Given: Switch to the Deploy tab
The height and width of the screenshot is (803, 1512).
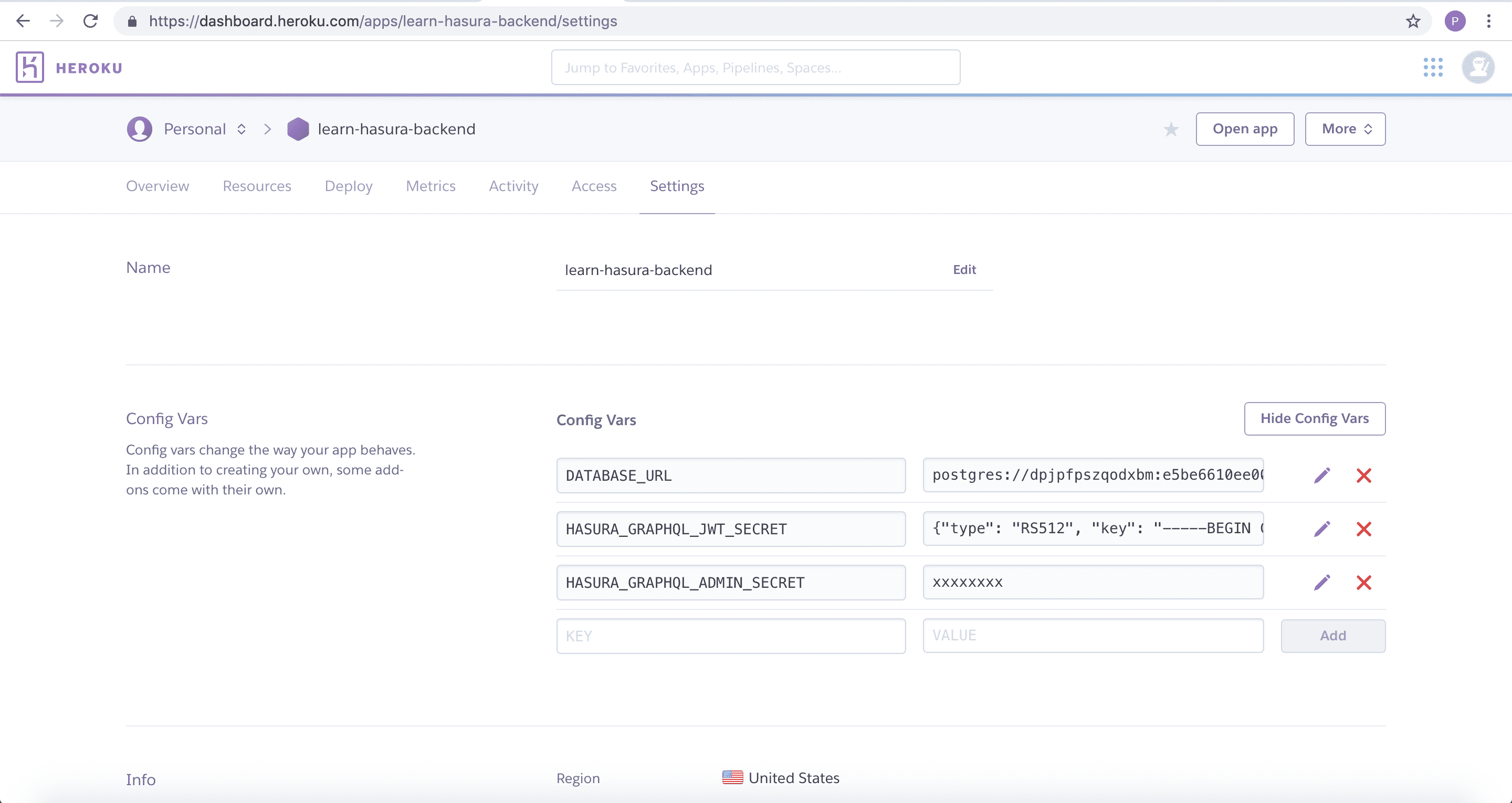Looking at the screenshot, I should [349, 186].
